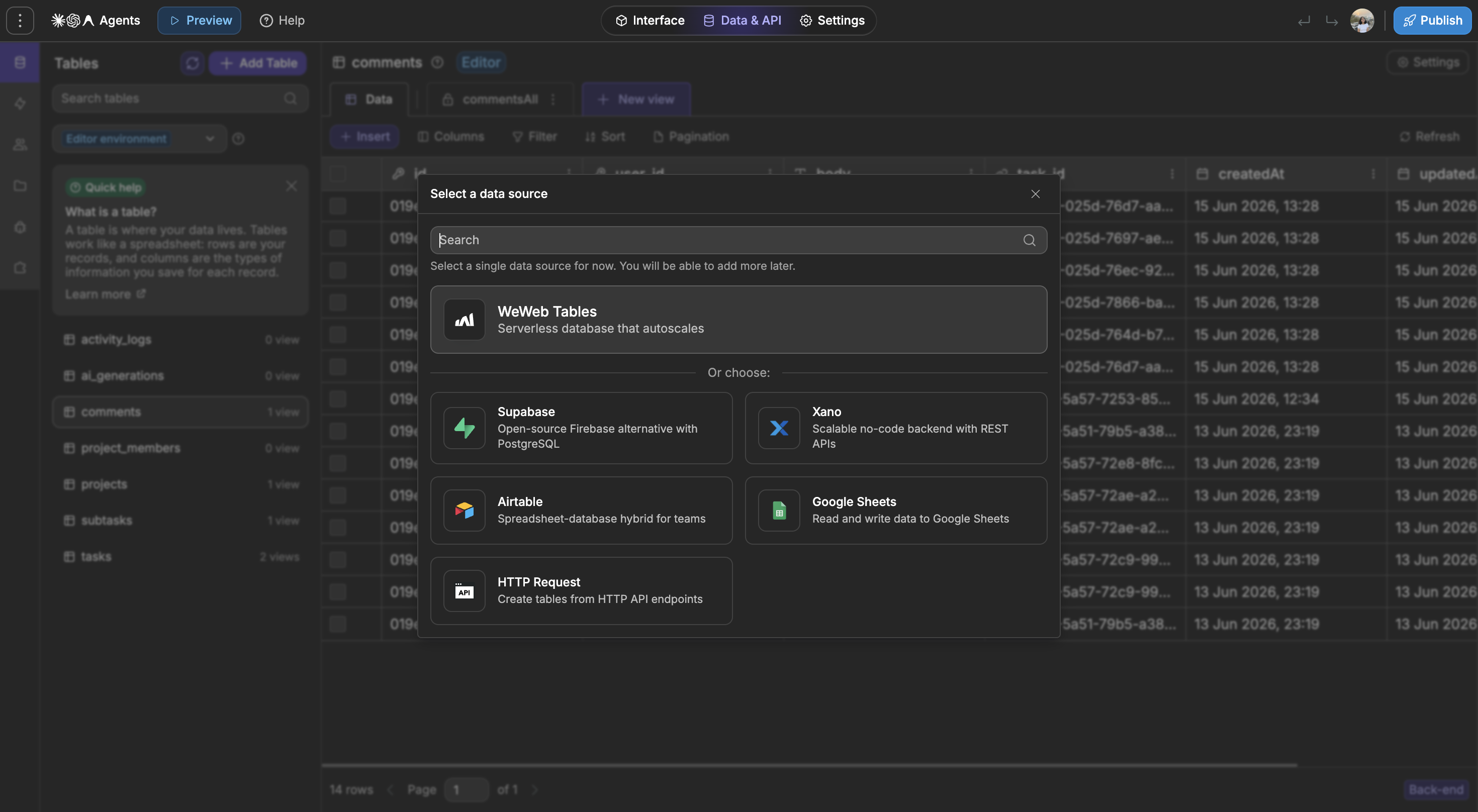The image size is (1478, 812).
Task: Click the HTTP Request API icon
Action: point(464,590)
